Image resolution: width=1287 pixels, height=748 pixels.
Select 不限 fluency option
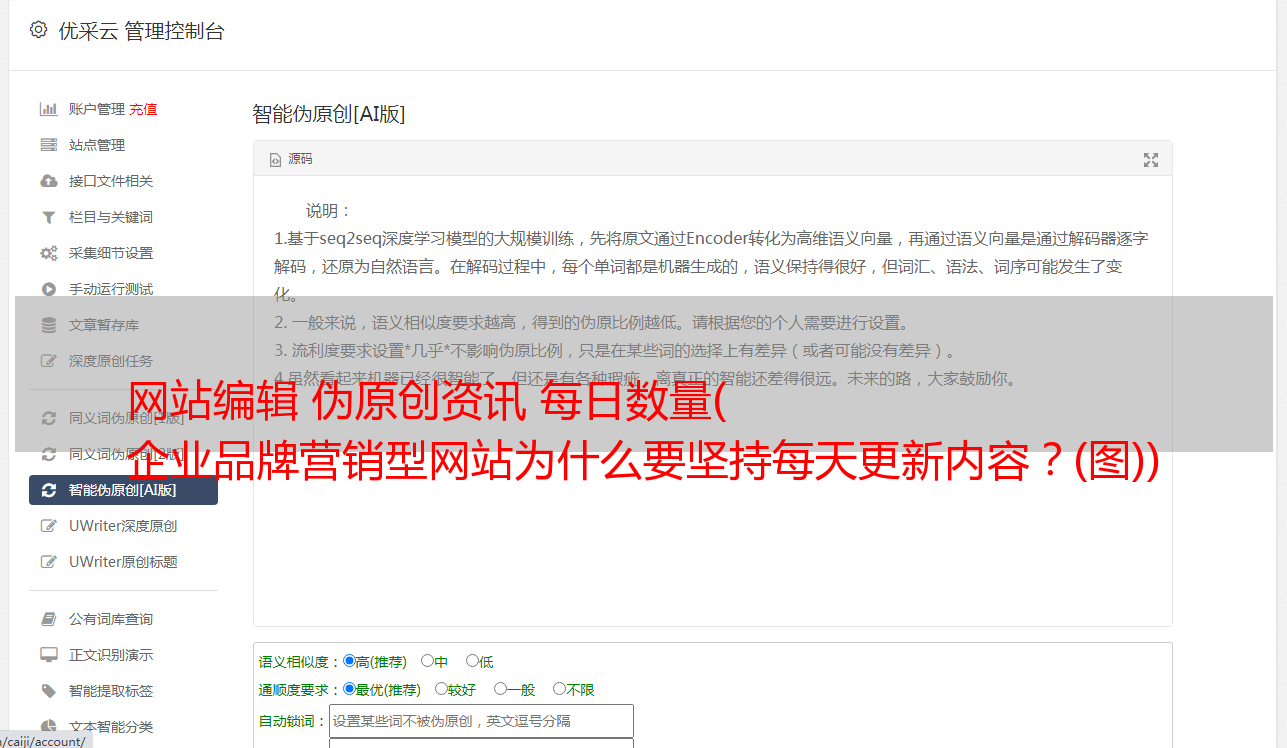559,689
